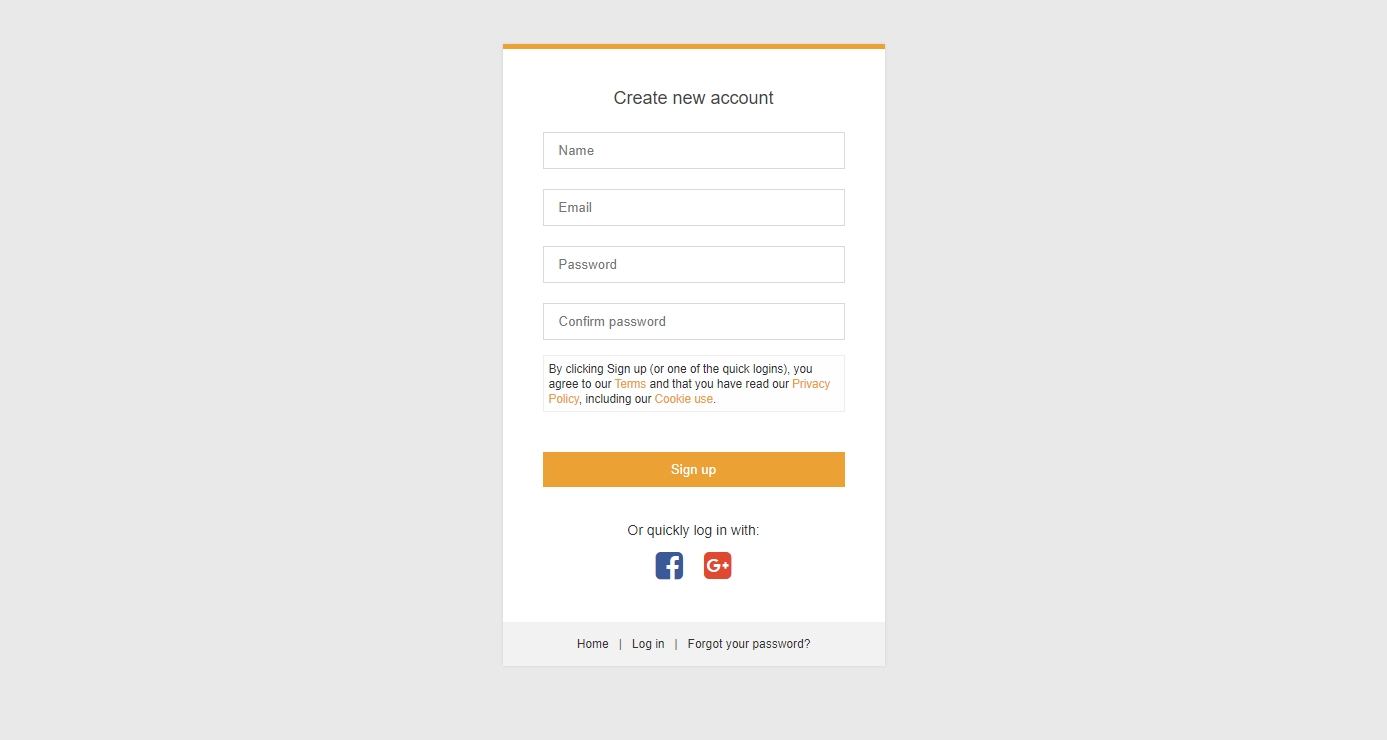Activate the Password field
1387x740 pixels.
(693, 264)
